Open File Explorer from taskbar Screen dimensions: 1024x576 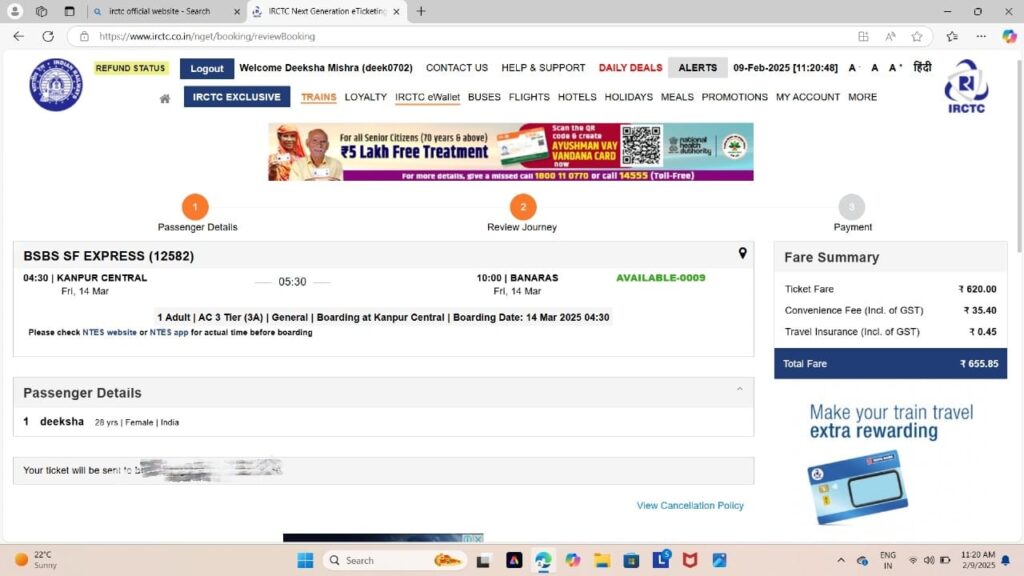[x=602, y=560]
